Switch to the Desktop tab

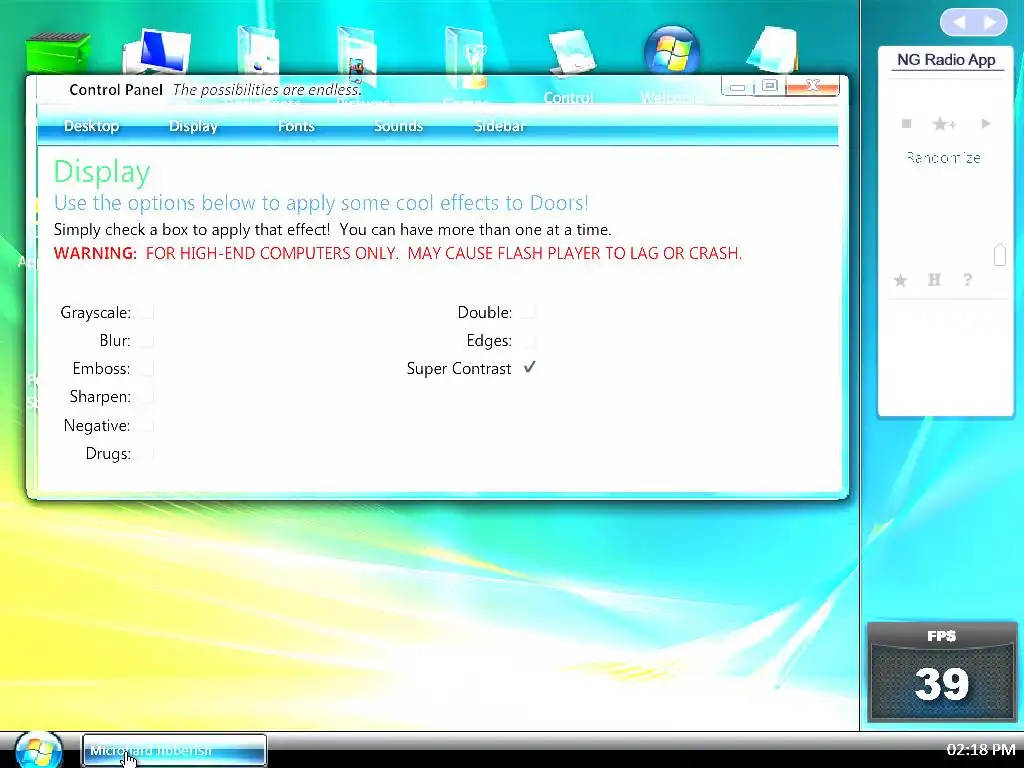pos(91,126)
